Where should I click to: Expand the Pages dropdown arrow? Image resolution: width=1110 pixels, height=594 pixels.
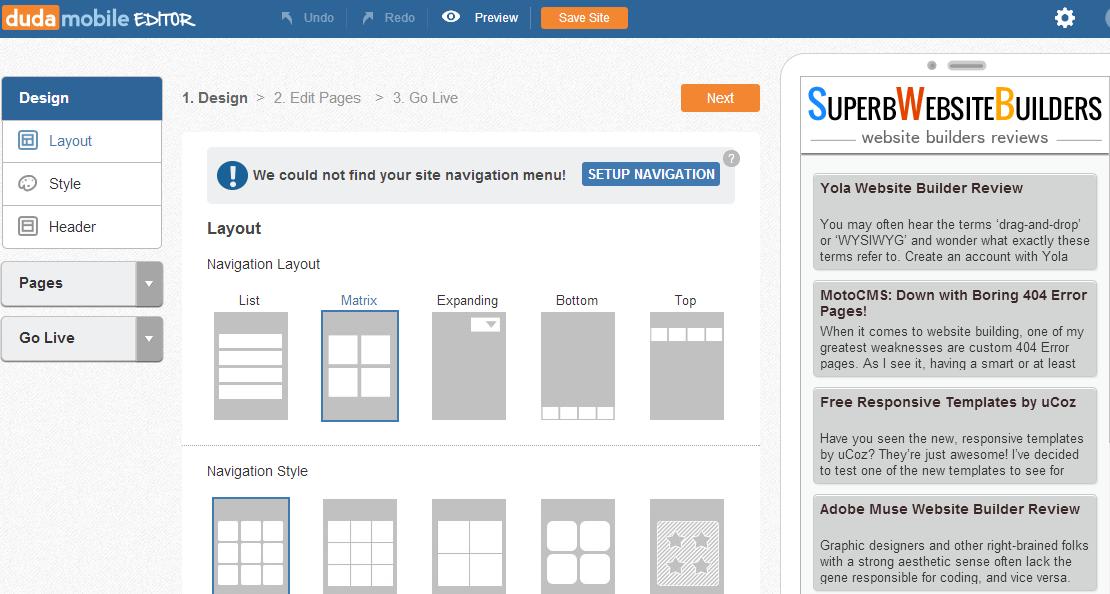pyautogui.click(x=149, y=283)
